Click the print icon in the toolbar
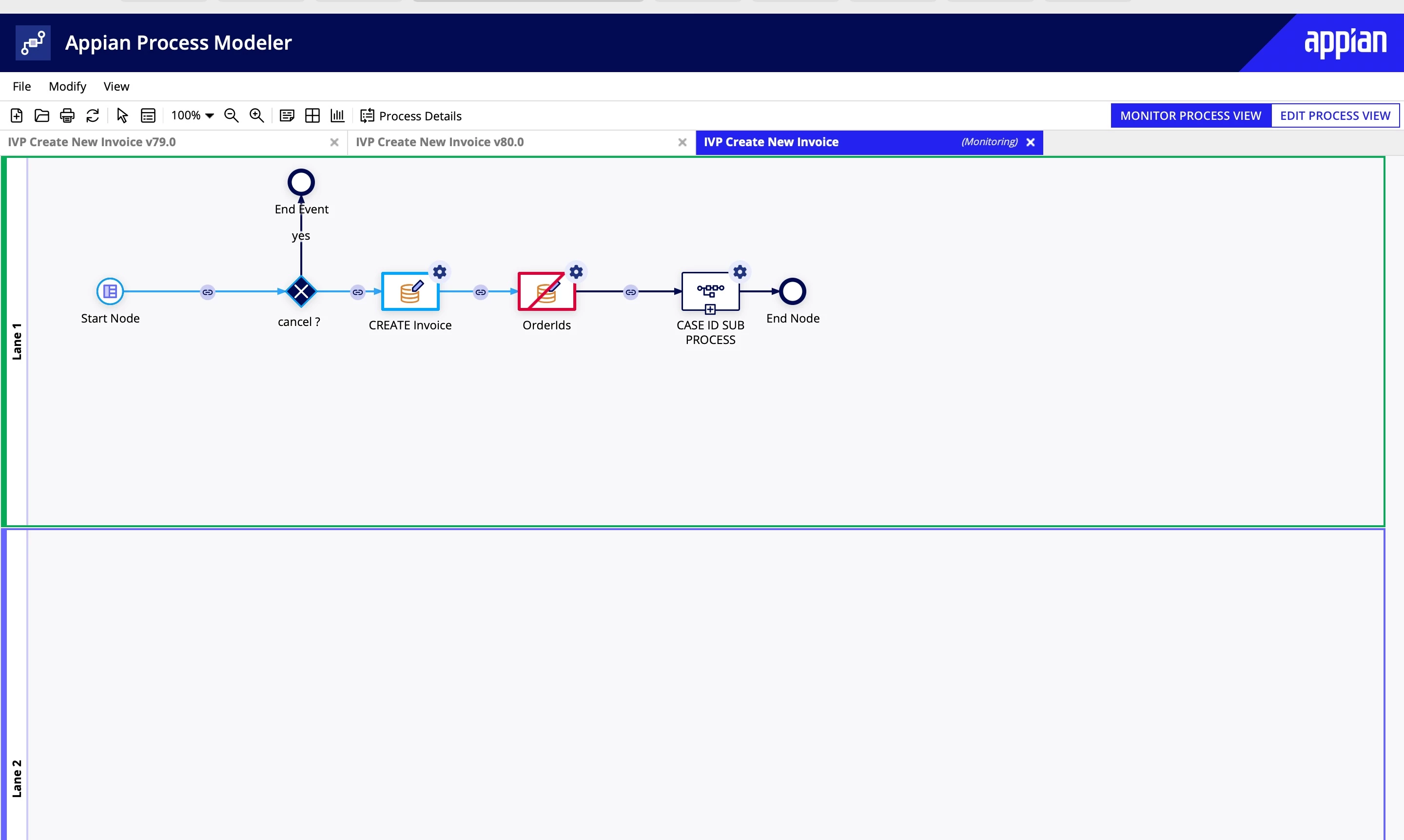 (x=67, y=115)
